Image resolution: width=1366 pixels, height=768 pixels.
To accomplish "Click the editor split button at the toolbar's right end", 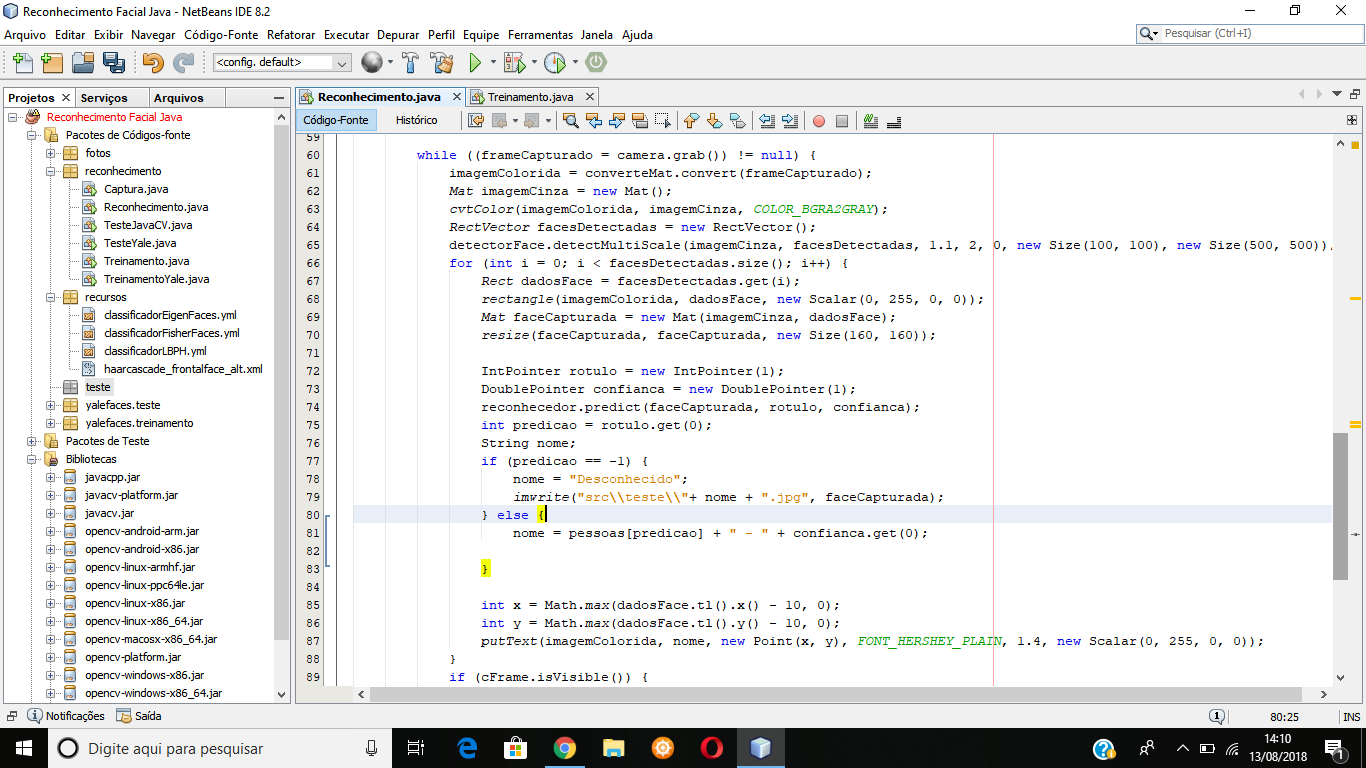I will (1352, 120).
